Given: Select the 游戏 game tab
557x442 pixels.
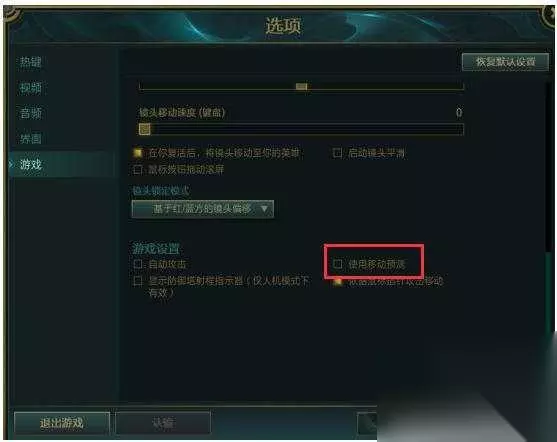Looking at the screenshot, I should (x=31, y=165).
